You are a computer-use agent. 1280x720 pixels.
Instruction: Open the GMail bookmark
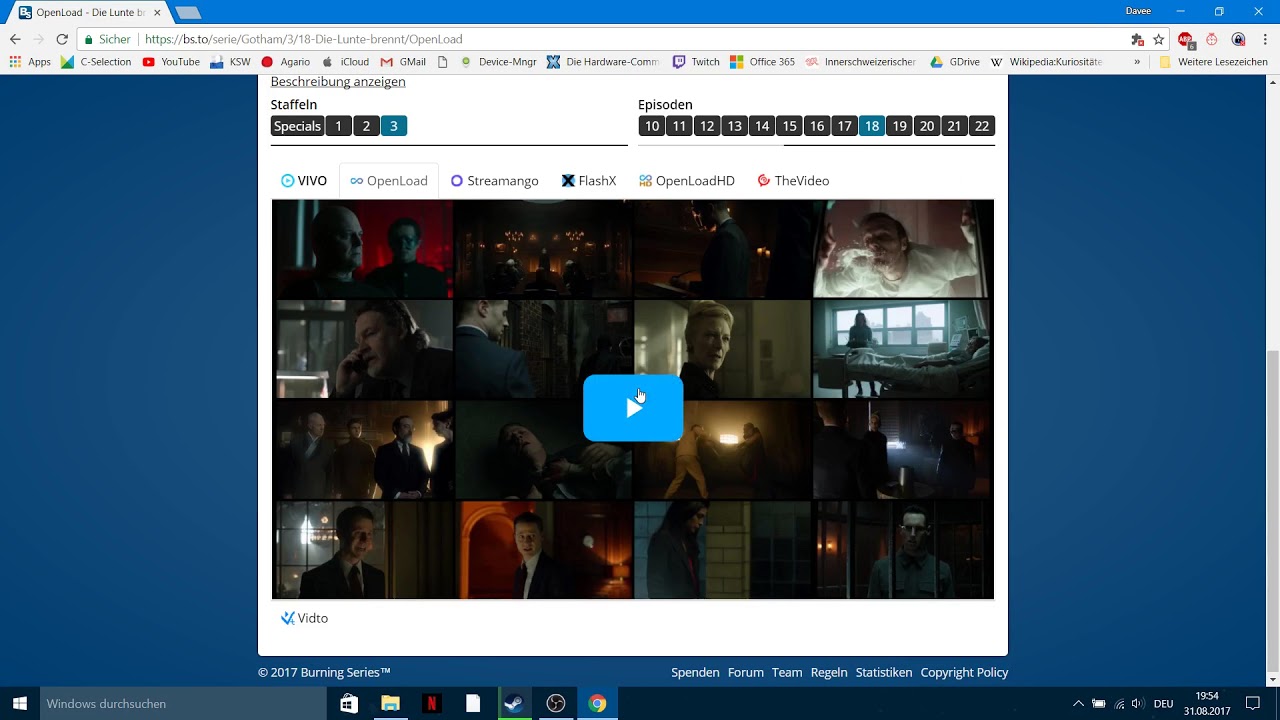point(403,62)
